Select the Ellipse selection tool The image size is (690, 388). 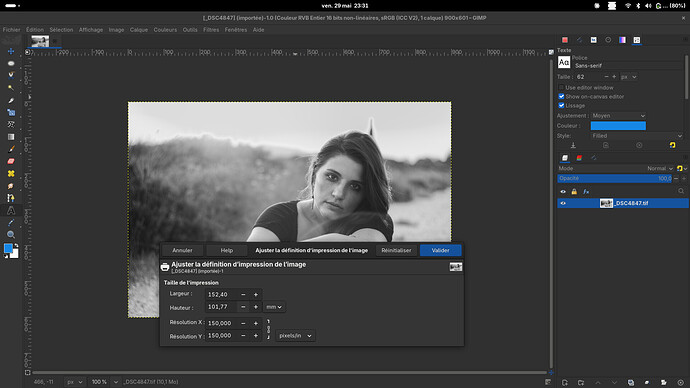click(x=11, y=63)
